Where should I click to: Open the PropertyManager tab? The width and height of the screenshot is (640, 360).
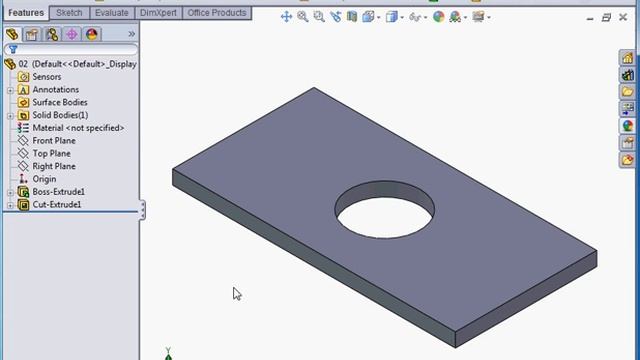point(32,34)
